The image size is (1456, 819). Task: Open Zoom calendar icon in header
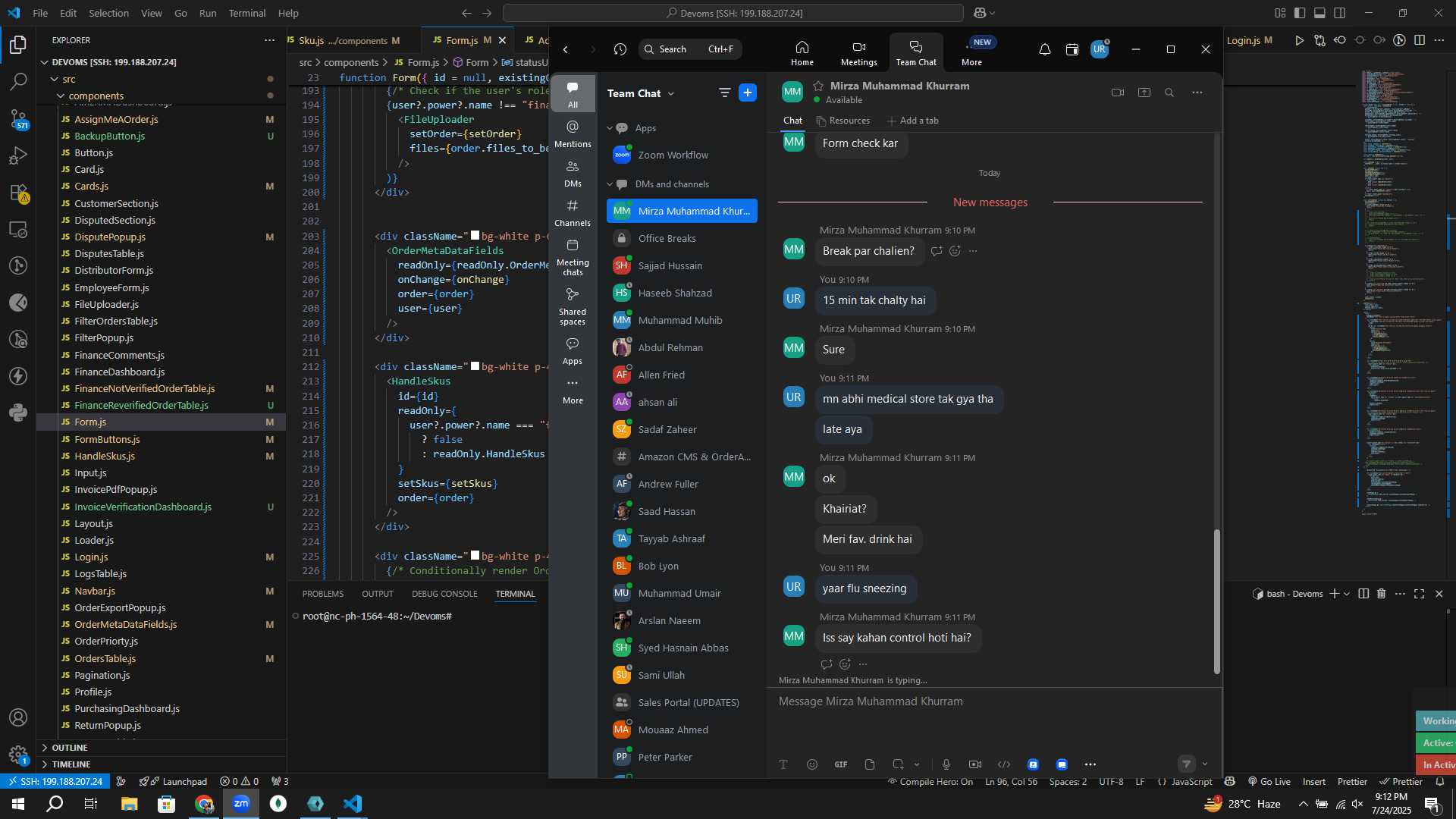click(x=1072, y=49)
